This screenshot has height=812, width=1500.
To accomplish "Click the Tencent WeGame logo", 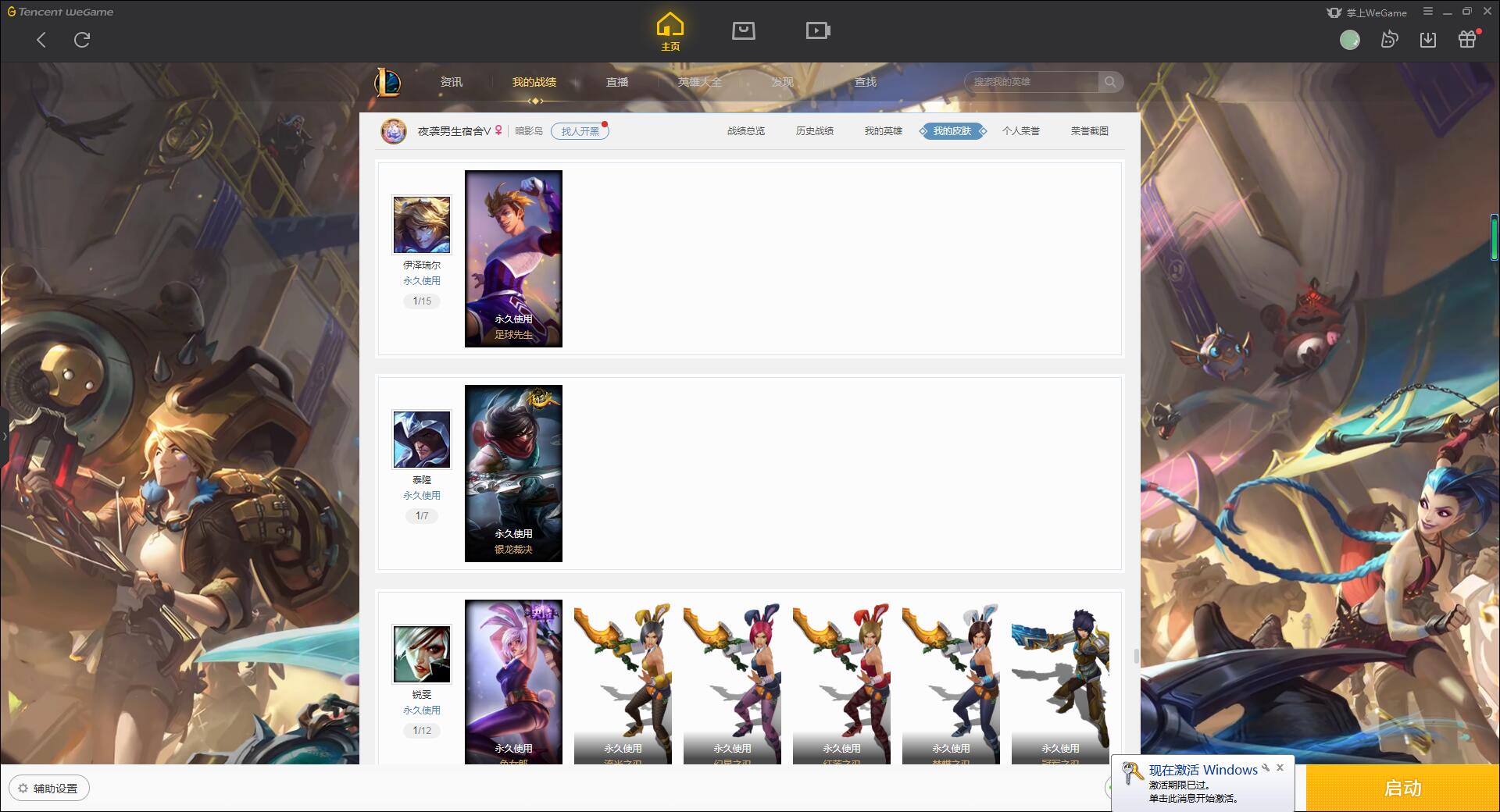I will coord(60,12).
